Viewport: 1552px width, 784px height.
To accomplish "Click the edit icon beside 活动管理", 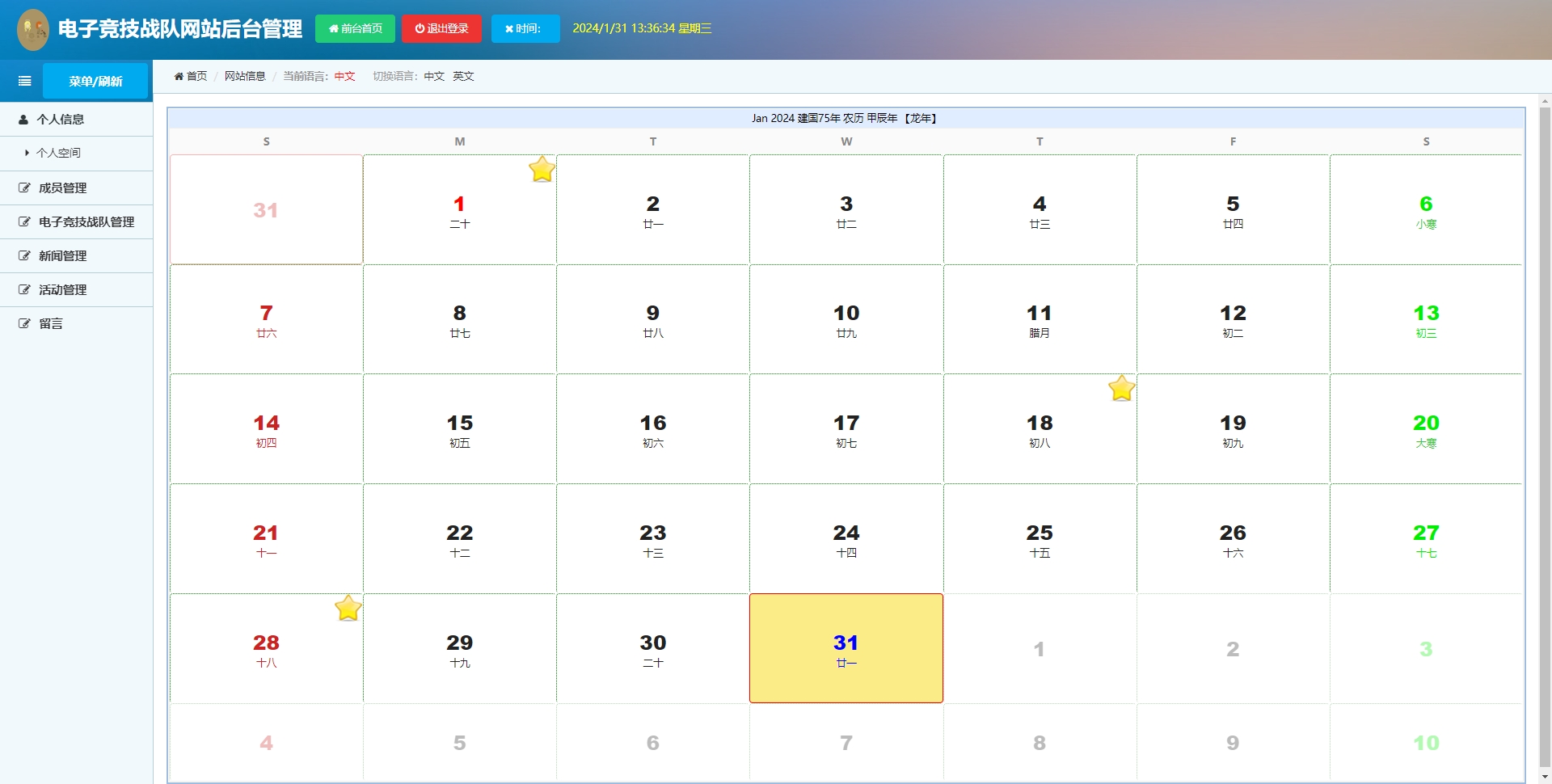I will coord(24,289).
